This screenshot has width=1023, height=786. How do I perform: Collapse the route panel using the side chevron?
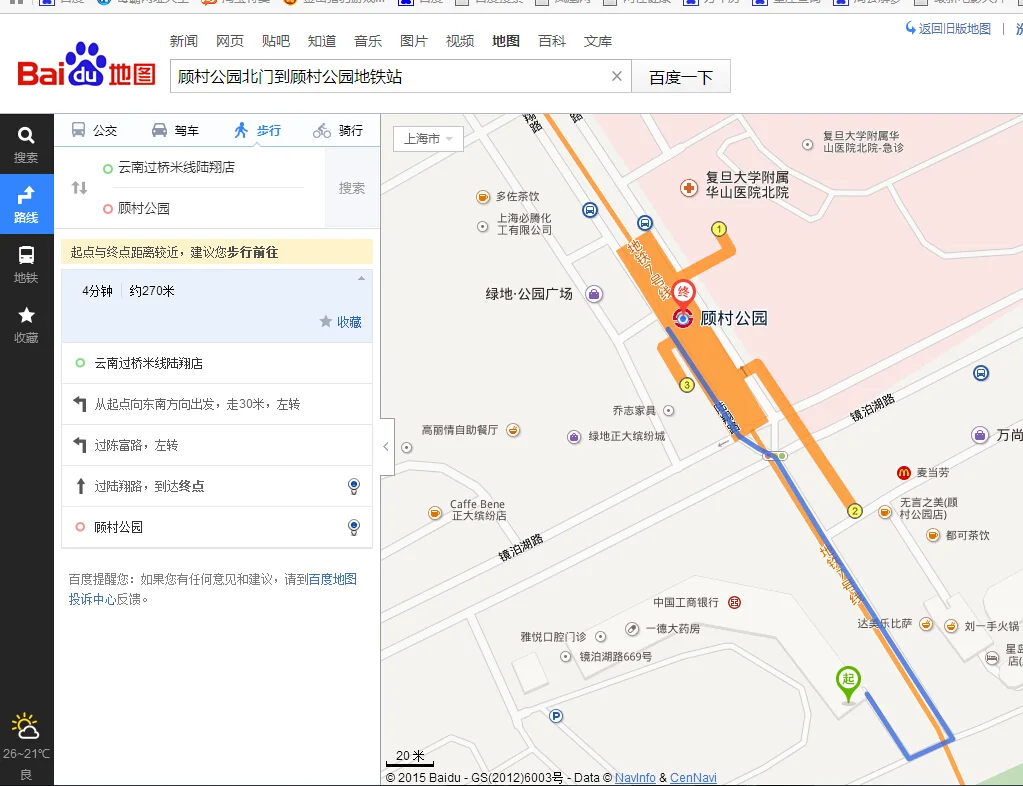point(386,446)
